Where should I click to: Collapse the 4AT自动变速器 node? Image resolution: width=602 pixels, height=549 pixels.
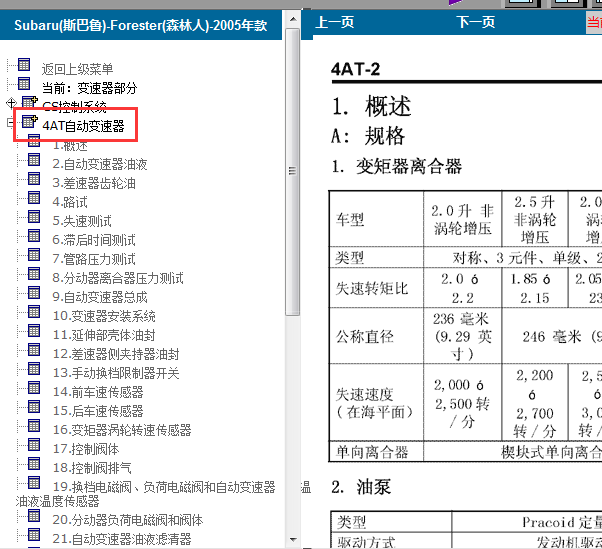tap(10, 123)
